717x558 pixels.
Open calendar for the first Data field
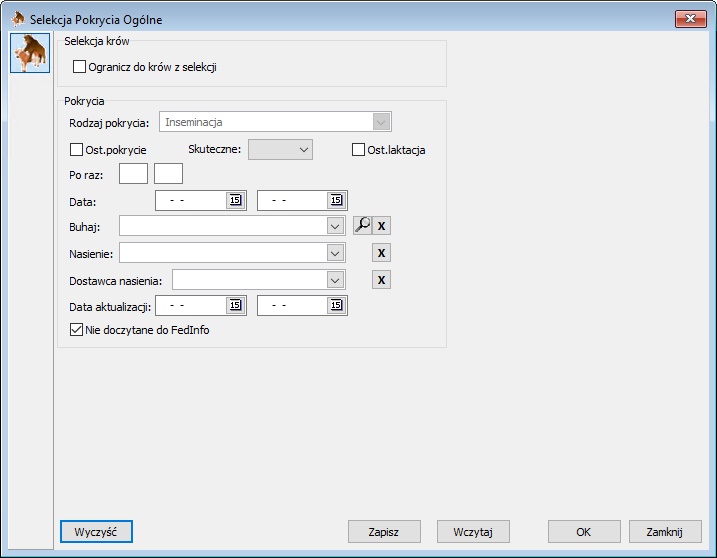235,200
